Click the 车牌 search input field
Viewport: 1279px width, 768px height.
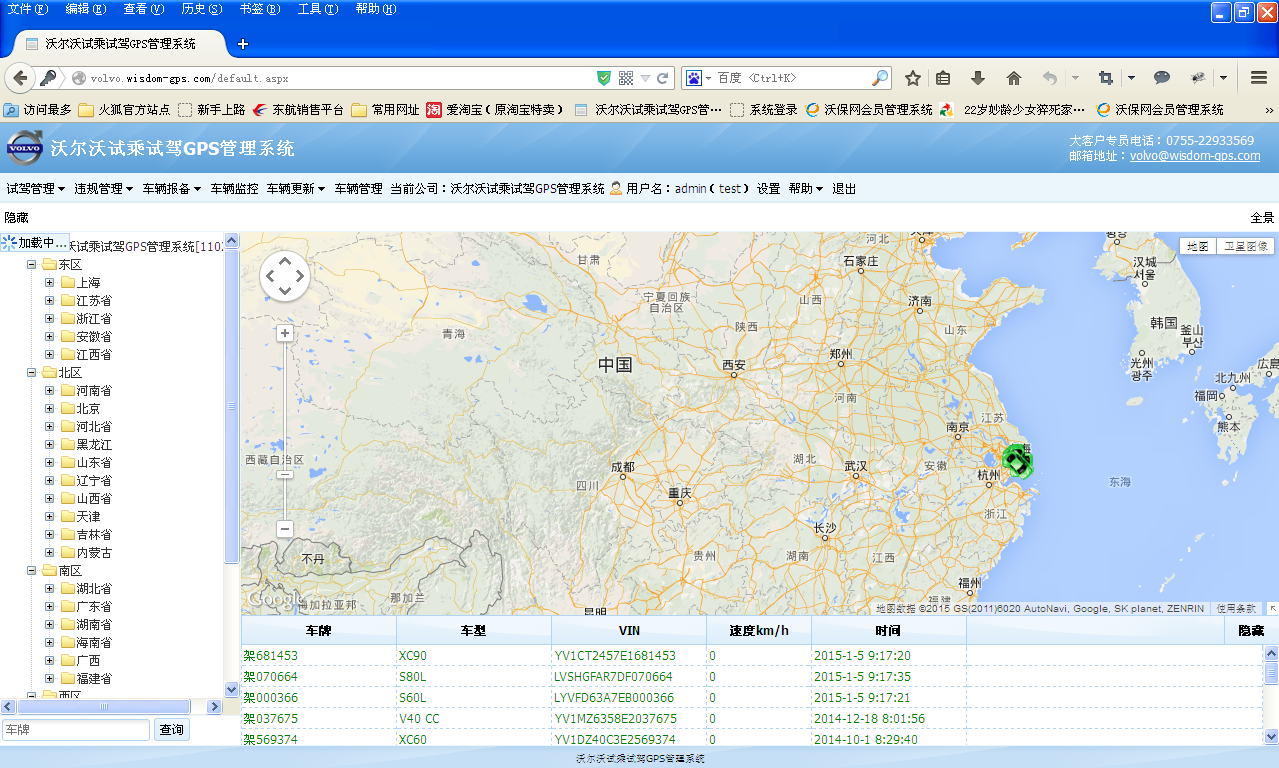pyautogui.click(x=76, y=730)
